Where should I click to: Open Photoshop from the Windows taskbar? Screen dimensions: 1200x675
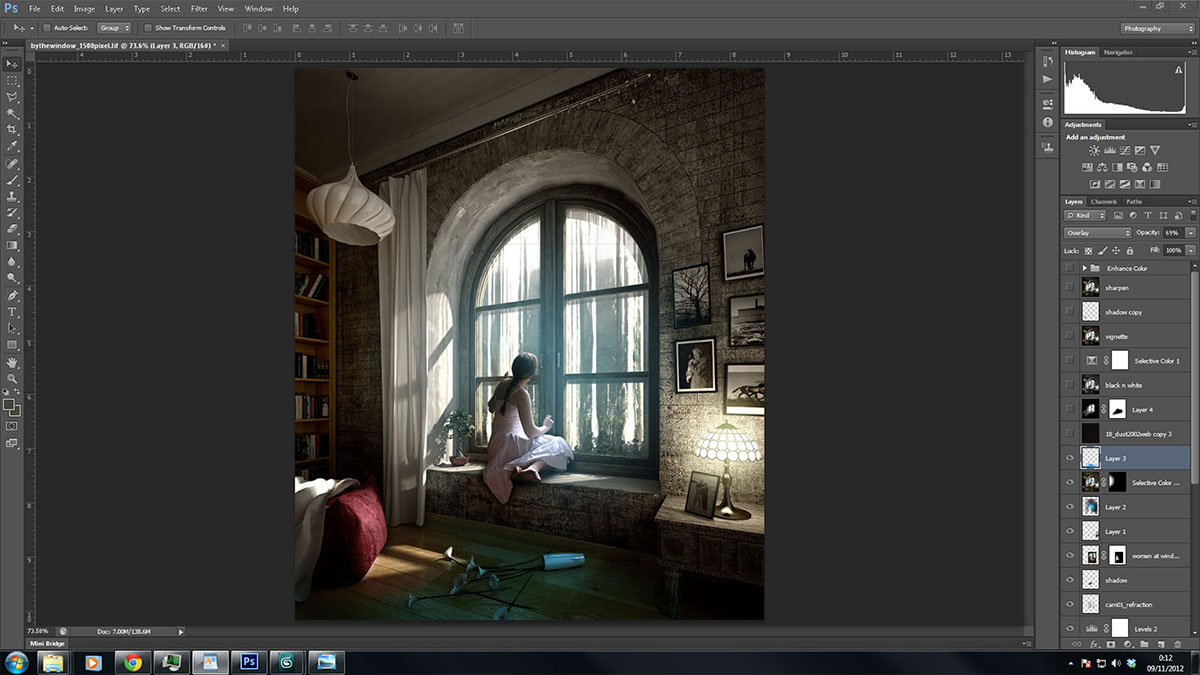tap(248, 661)
